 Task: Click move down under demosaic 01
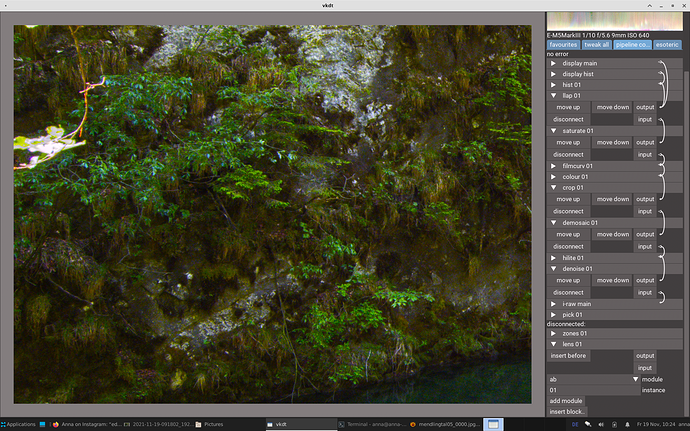click(x=613, y=234)
